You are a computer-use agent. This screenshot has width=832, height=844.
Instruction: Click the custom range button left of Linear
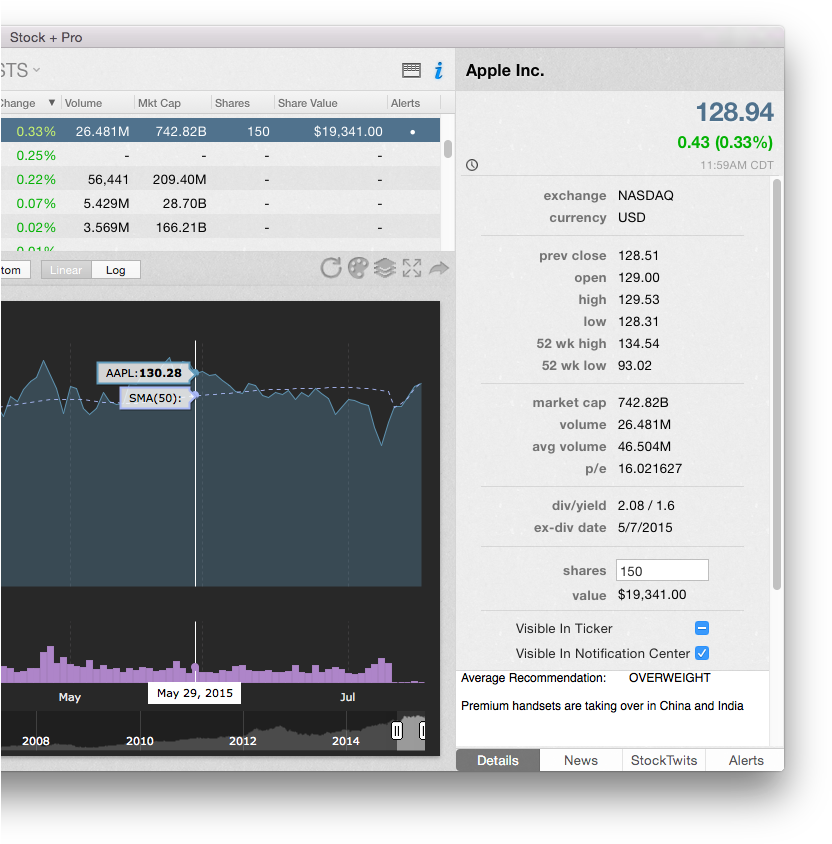(15, 270)
